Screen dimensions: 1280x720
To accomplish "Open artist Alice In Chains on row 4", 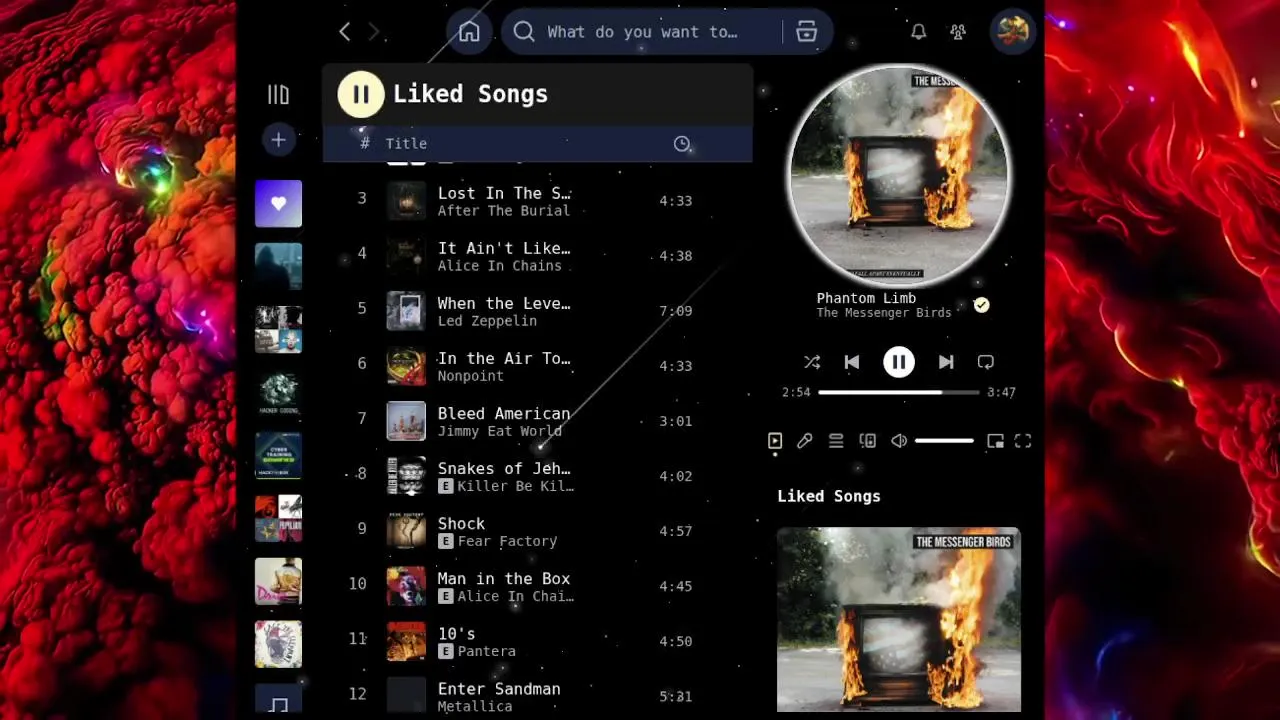I will tap(500, 266).
